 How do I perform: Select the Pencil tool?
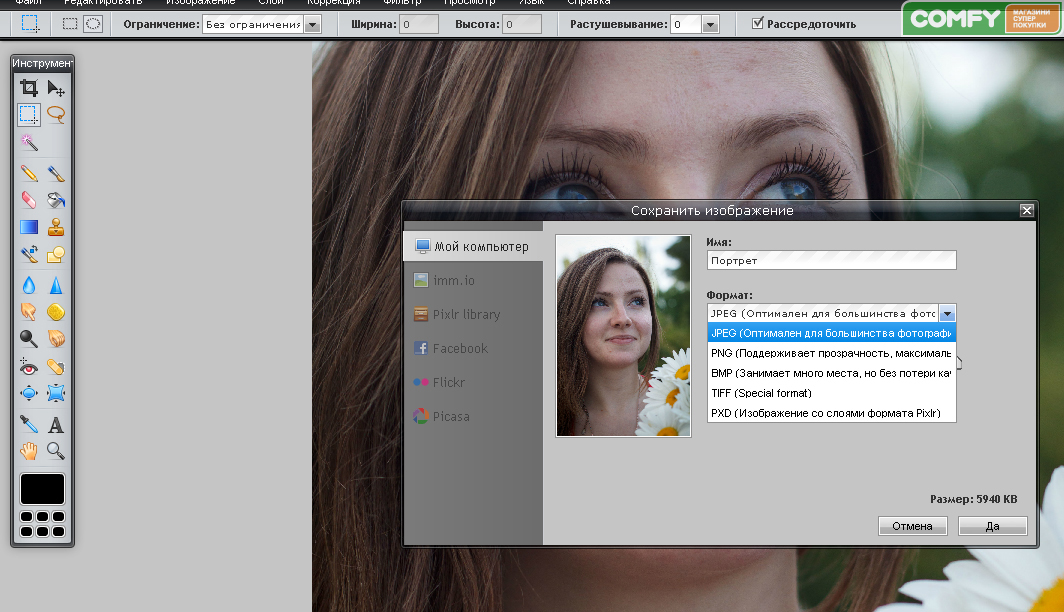(28, 173)
